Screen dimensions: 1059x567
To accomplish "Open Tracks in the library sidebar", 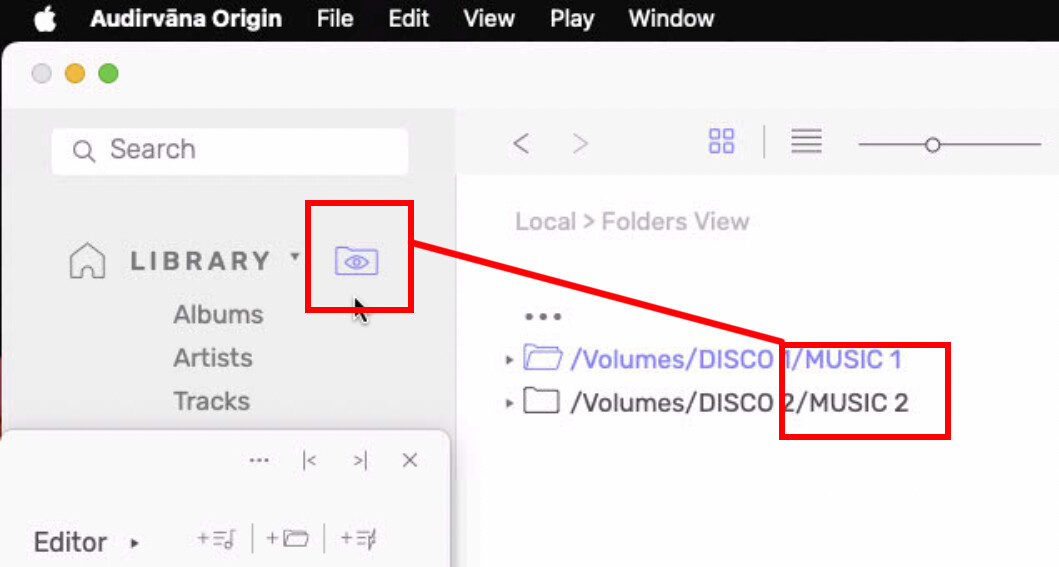I will [211, 401].
